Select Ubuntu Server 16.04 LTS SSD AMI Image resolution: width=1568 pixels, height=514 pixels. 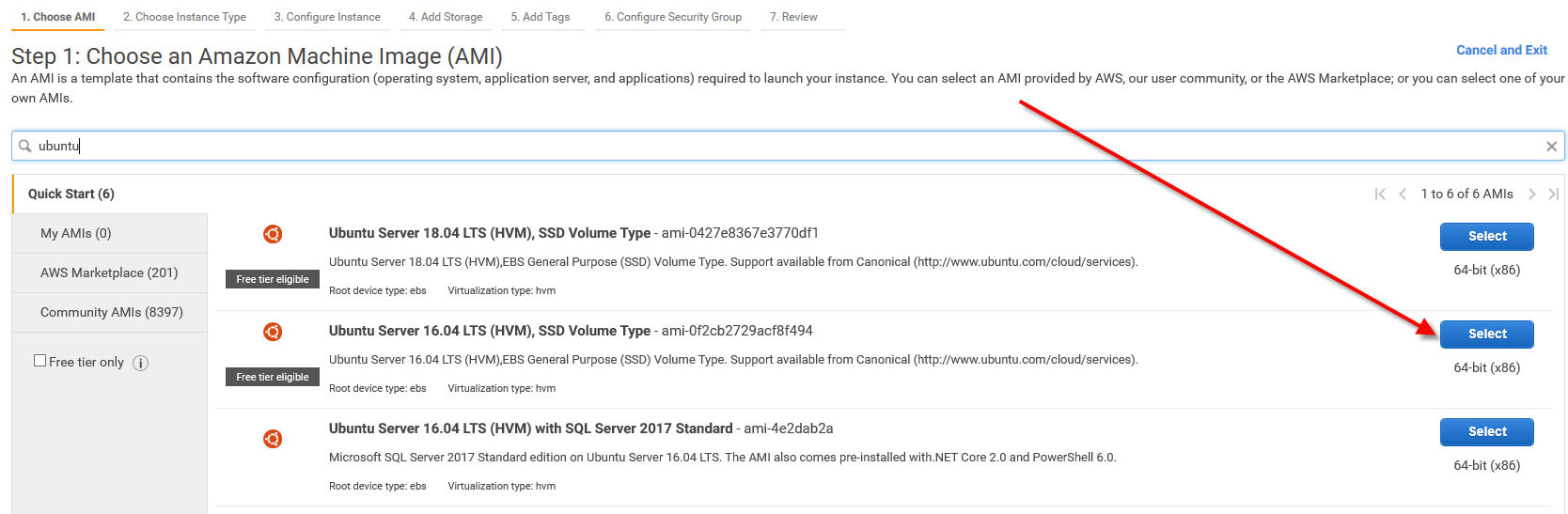click(1486, 335)
